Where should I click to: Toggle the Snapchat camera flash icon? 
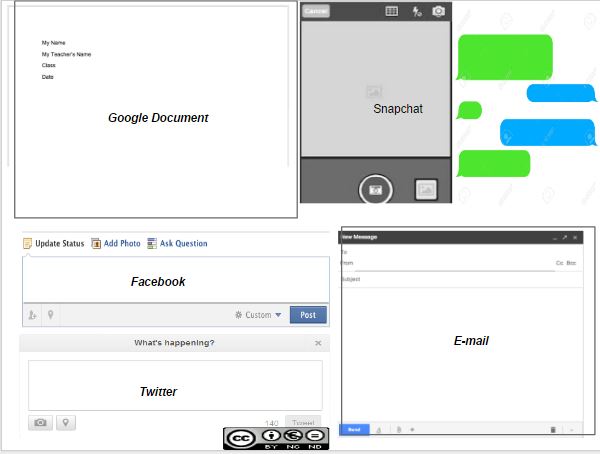pos(416,11)
